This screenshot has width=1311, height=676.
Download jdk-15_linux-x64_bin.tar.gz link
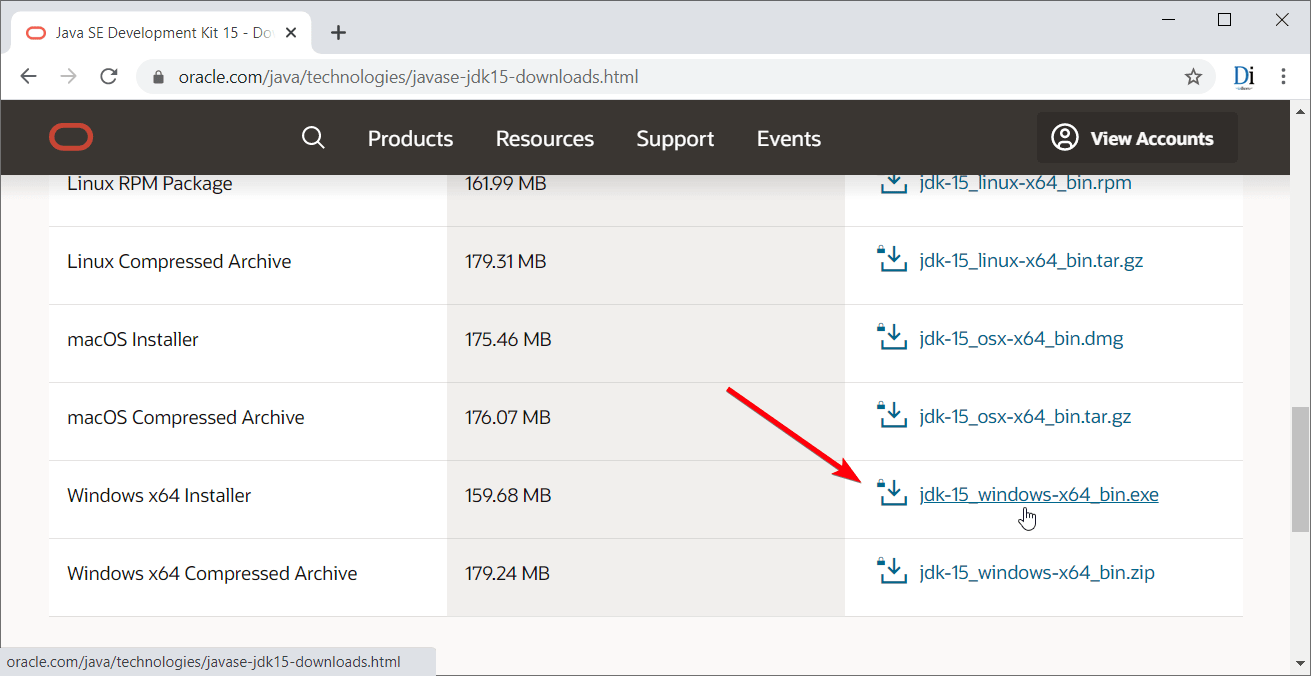[1031, 262]
